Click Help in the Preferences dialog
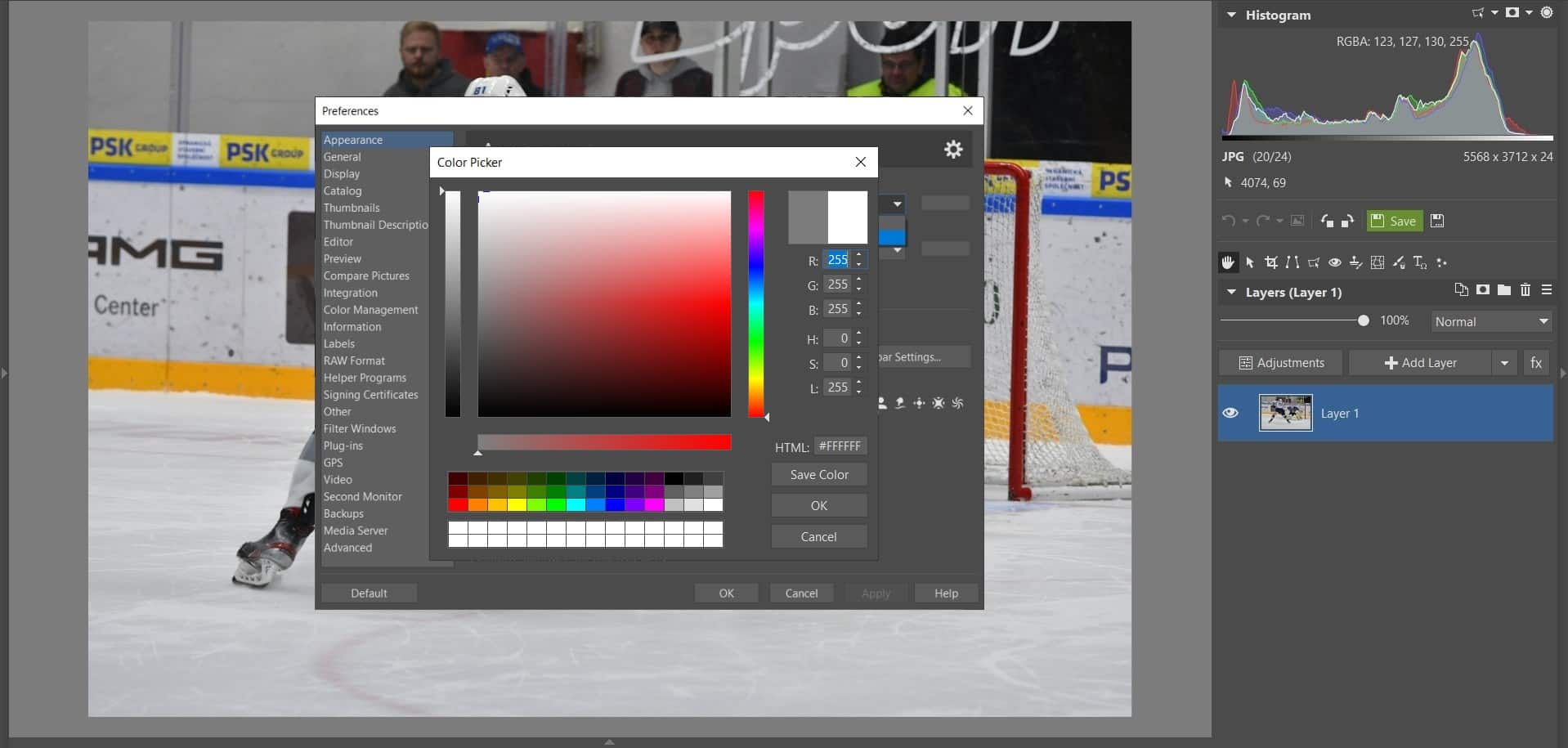The height and width of the screenshot is (748, 1568). 946,593
